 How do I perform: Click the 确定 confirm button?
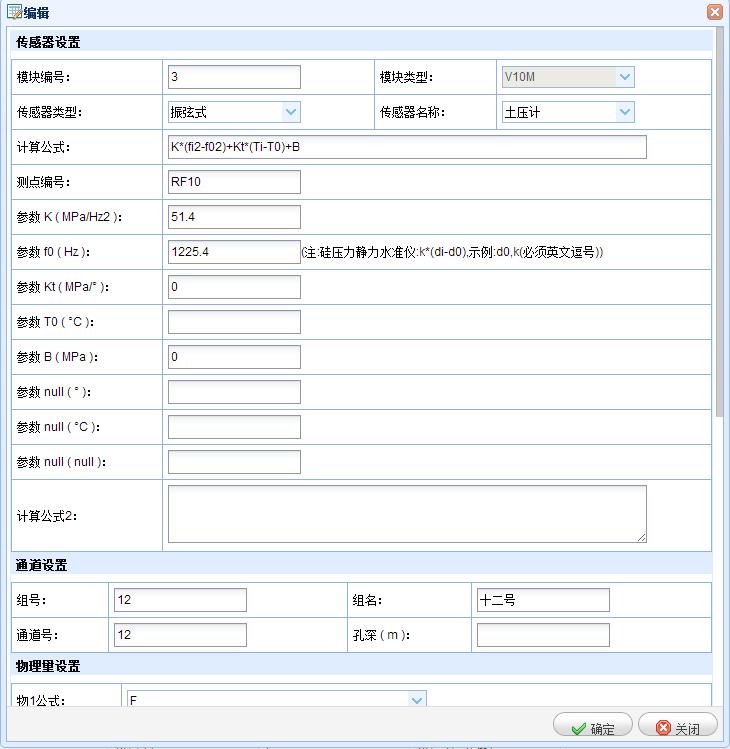click(592, 728)
